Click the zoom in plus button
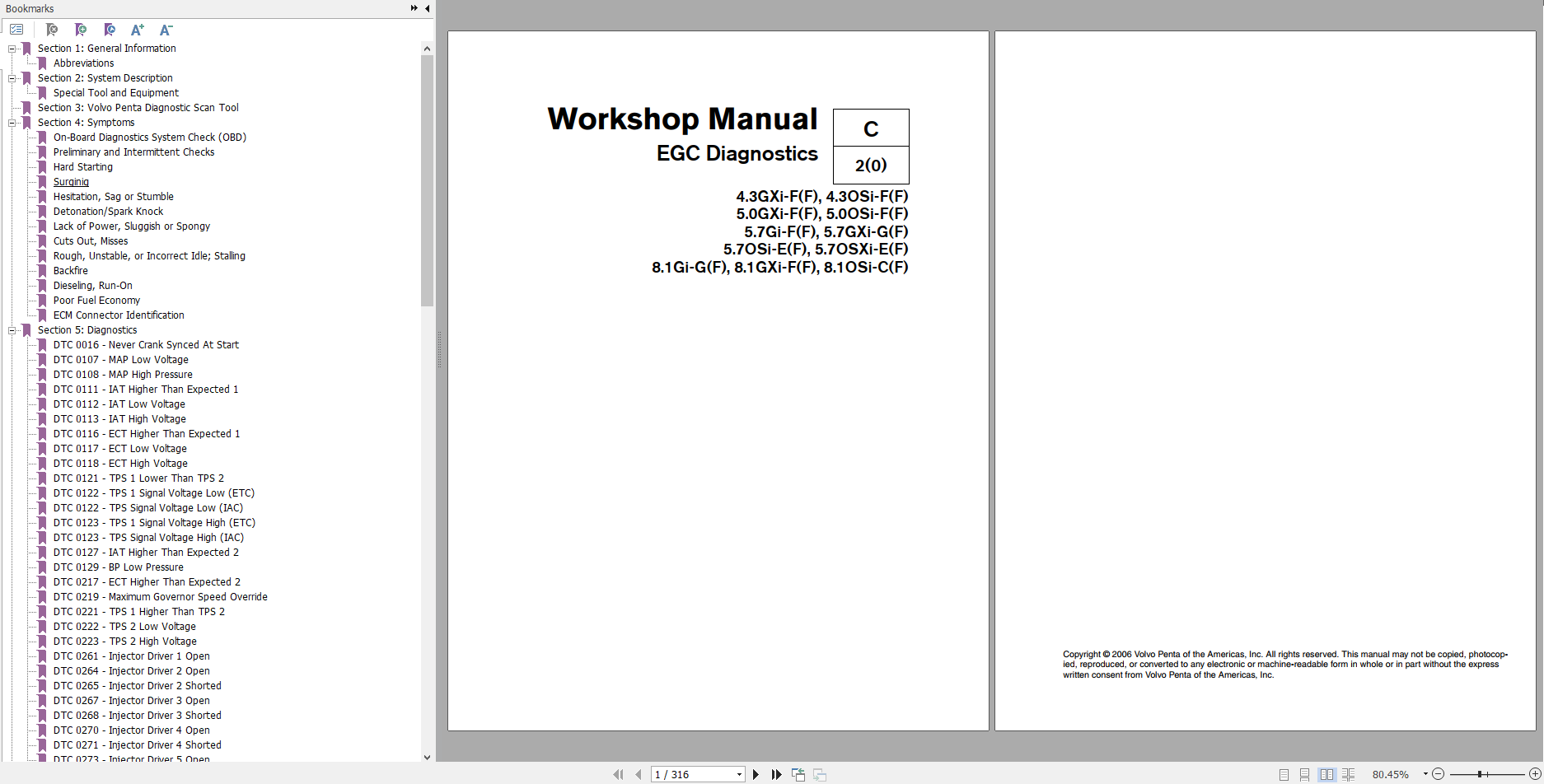 [x=1535, y=774]
